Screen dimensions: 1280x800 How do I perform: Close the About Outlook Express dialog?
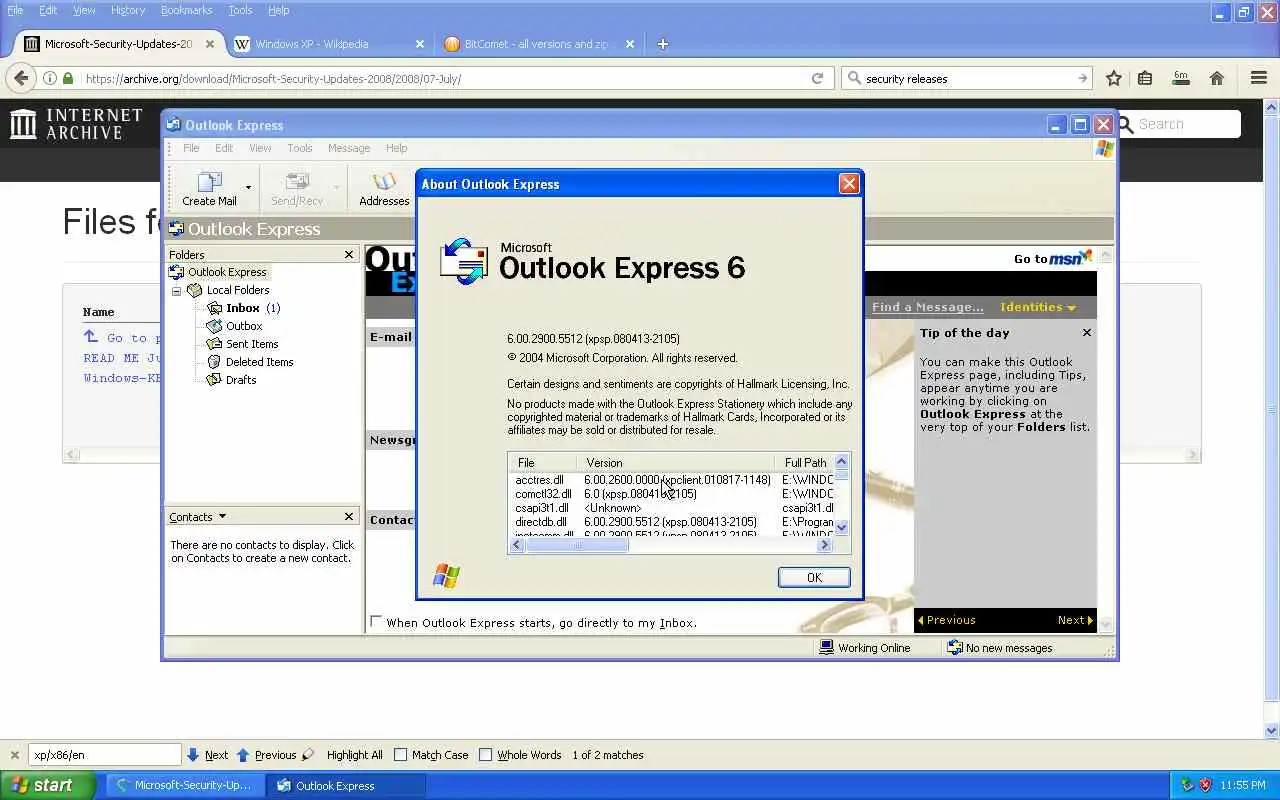tap(849, 183)
